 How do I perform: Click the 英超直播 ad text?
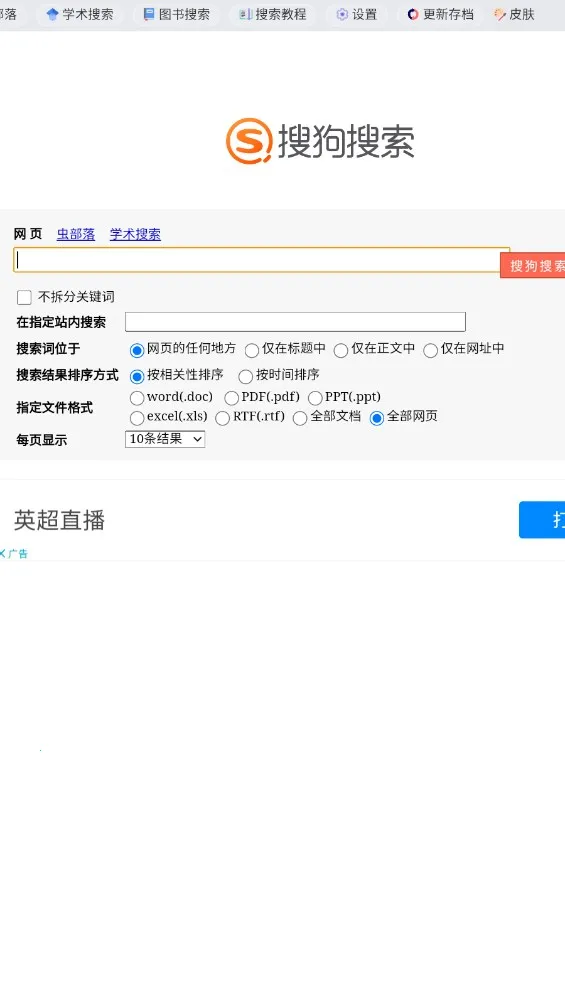(60, 520)
